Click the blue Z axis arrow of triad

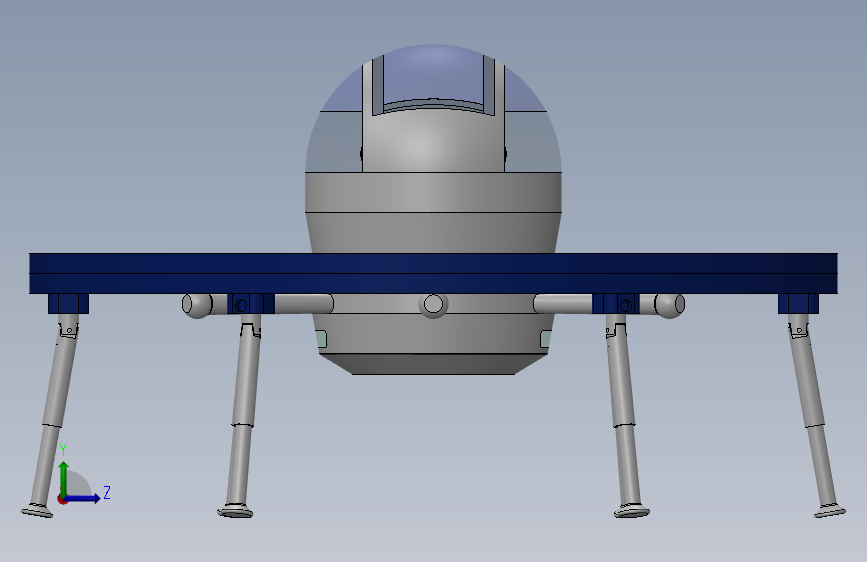83,498
